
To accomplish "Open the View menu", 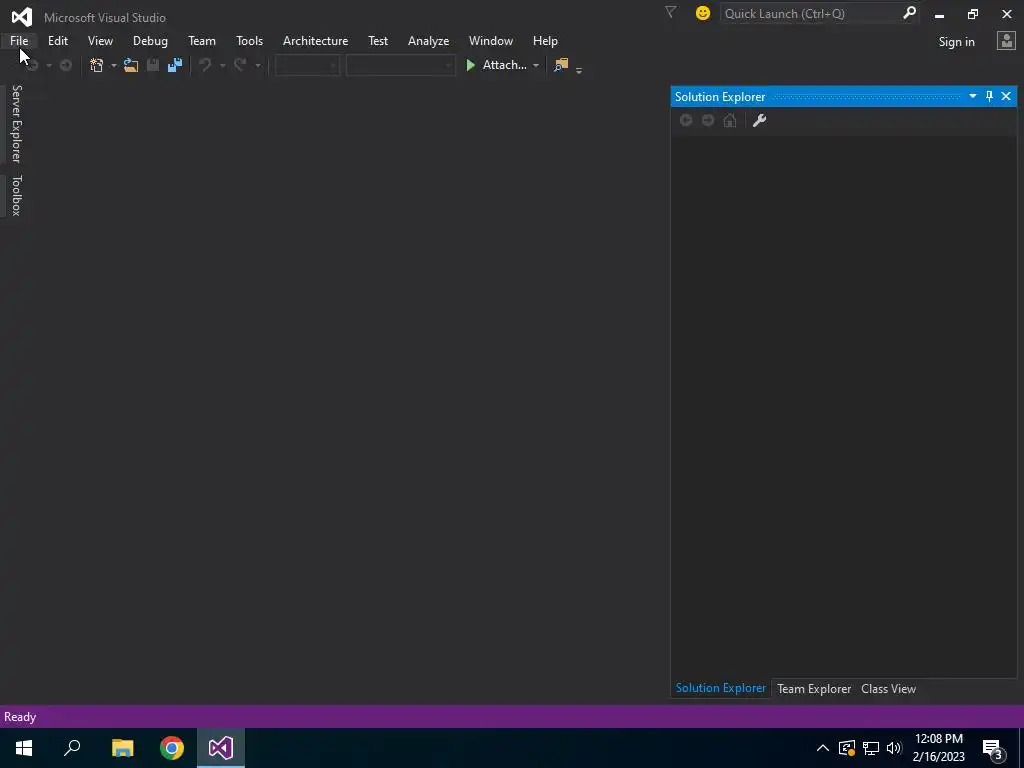I will point(100,40).
